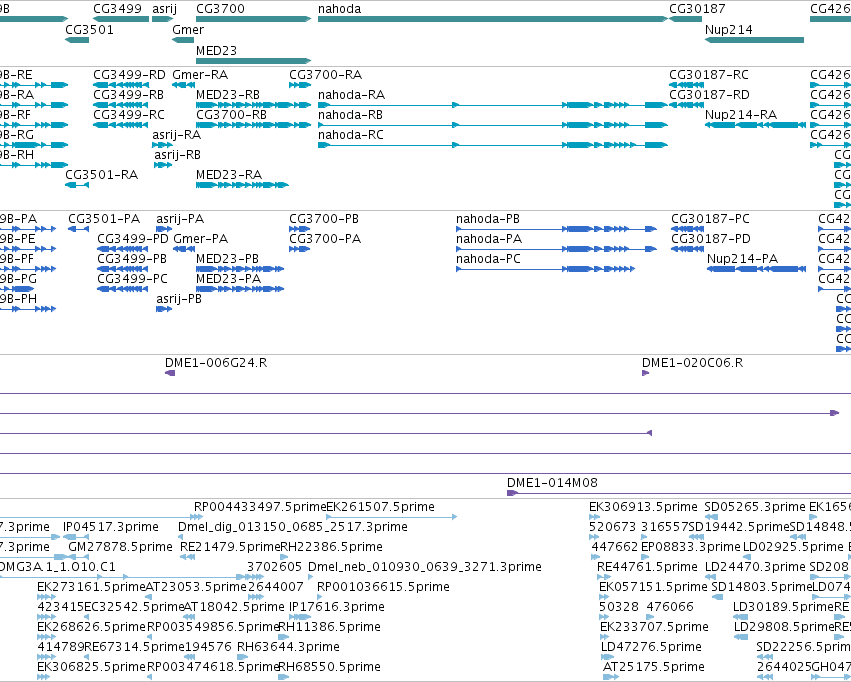
Task: Select EST EK233707.5prime
Action: (605, 637)
